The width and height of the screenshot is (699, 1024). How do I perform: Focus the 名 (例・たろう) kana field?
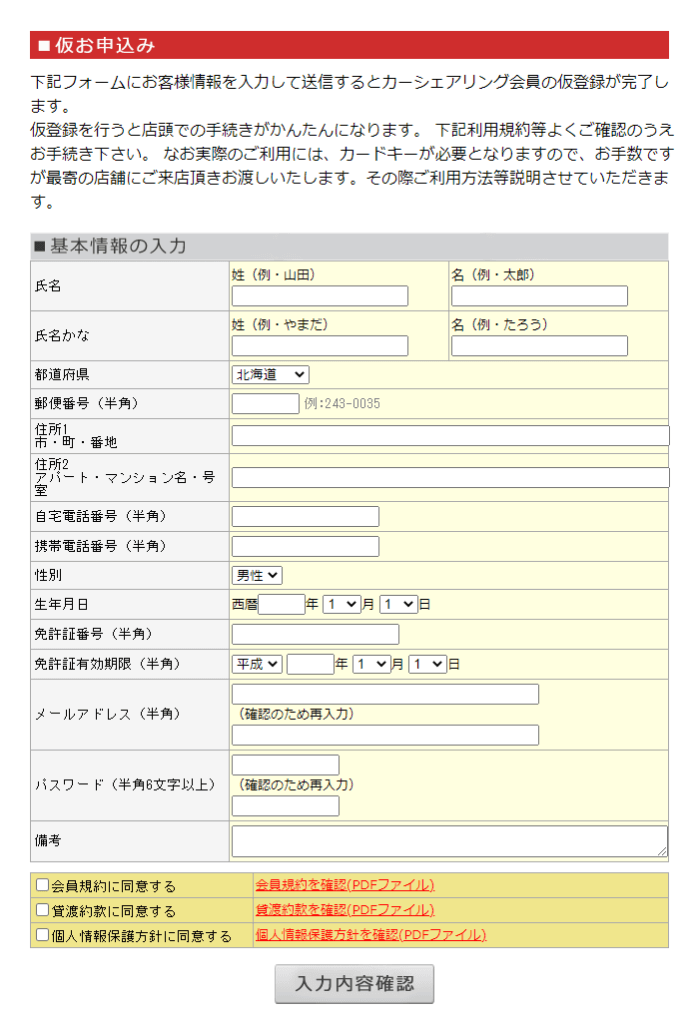pos(540,345)
